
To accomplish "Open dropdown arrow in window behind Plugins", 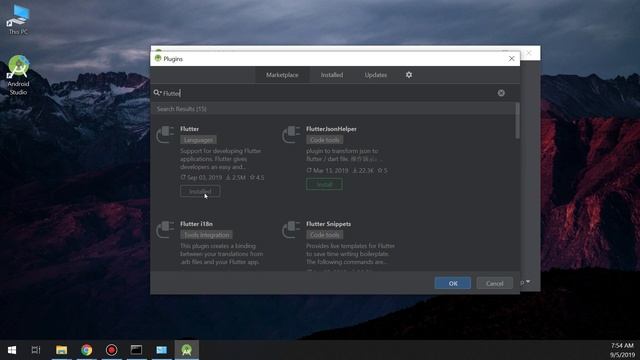I will pos(528,282).
